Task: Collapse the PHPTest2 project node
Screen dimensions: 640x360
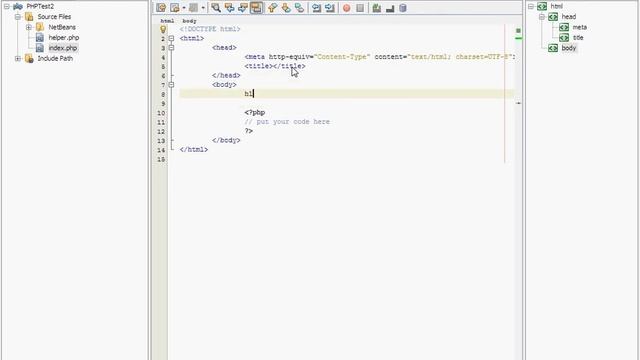Action: [x=7, y=7]
